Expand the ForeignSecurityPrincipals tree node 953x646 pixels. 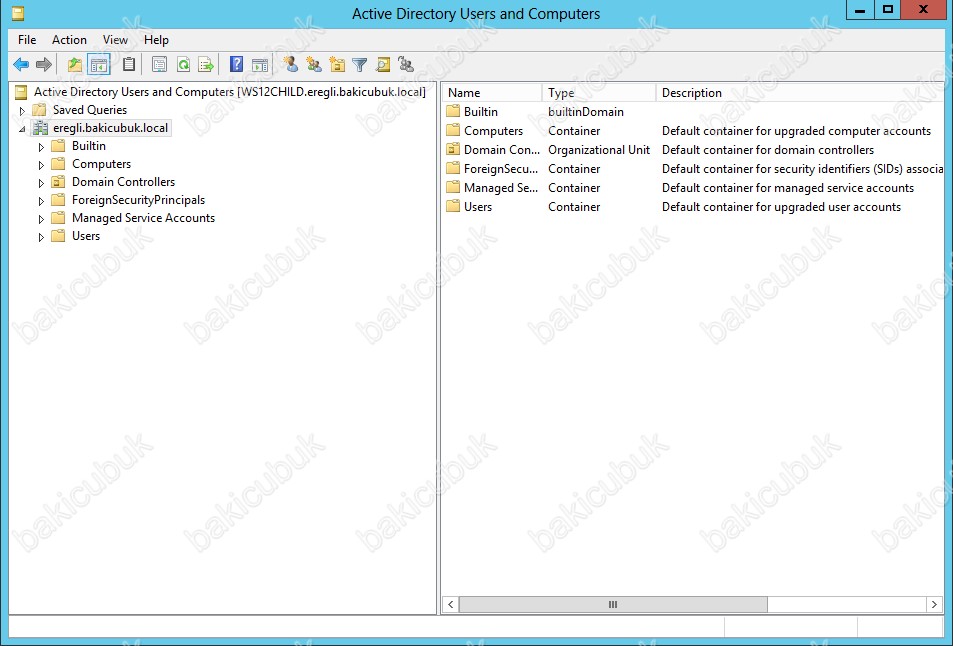click(41, 201)
